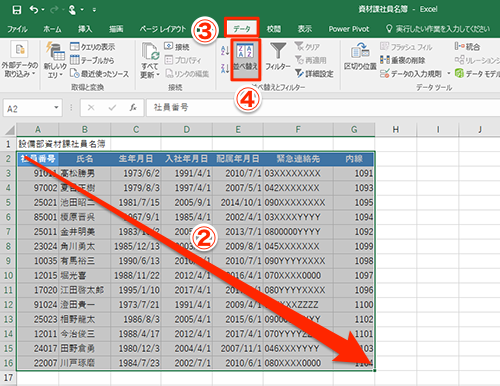The width and height of the screenshot is (500, 386).
Task: Switch to the Power Pivot tab
Action: tap(349, 29)
